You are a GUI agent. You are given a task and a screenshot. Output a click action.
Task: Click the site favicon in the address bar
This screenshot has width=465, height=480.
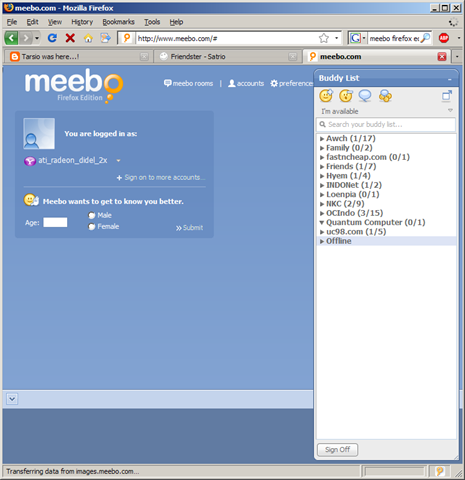click(127, 38)
